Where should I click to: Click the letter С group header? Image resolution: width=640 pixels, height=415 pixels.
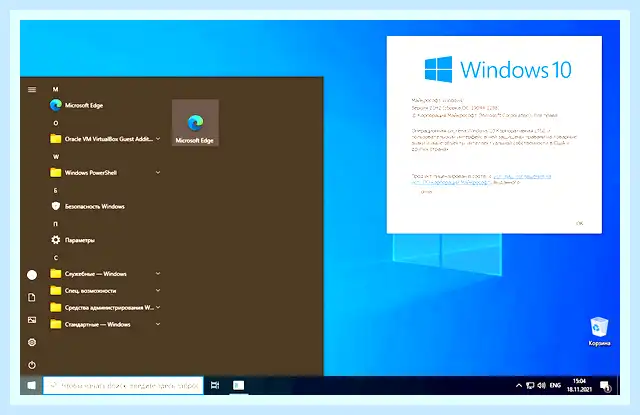(x=56, y=258)
